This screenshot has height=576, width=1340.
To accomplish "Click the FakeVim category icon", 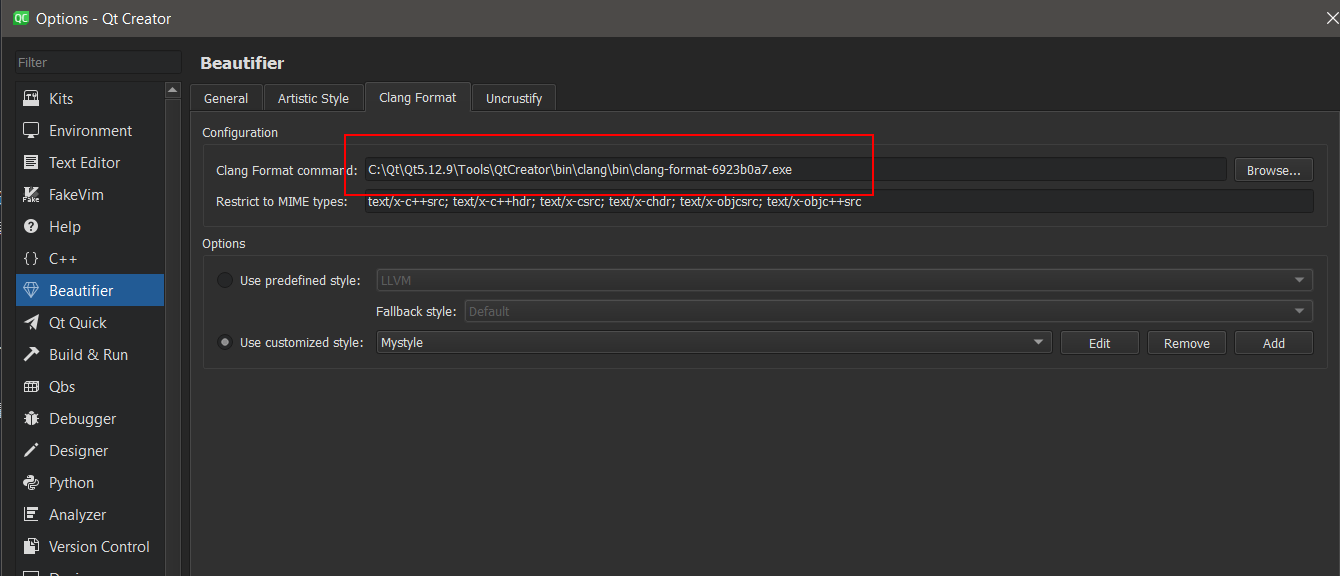I will [x=31, y=195].
